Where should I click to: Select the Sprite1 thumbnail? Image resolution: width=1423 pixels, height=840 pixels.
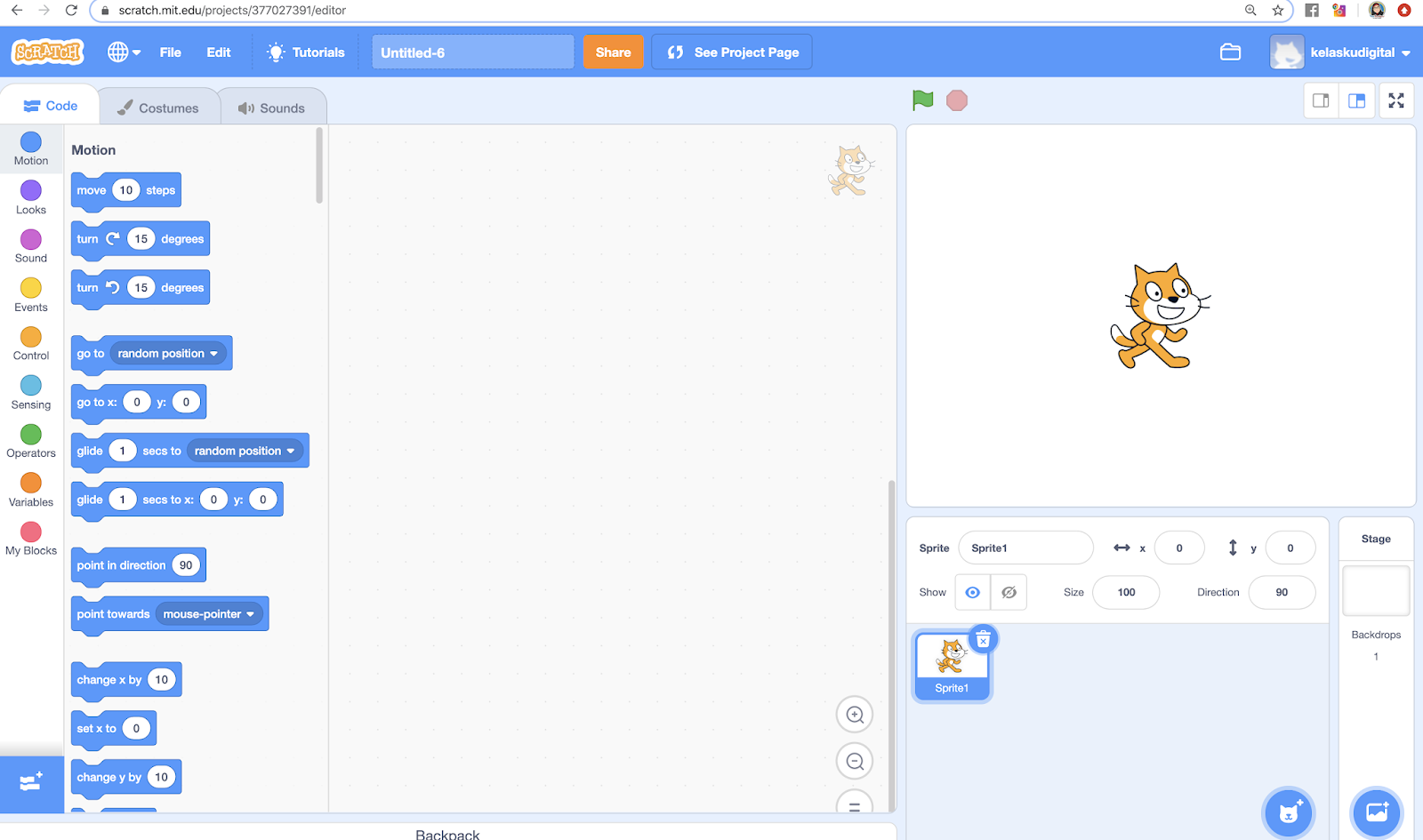pyautogui.click(x=952, y=666)
